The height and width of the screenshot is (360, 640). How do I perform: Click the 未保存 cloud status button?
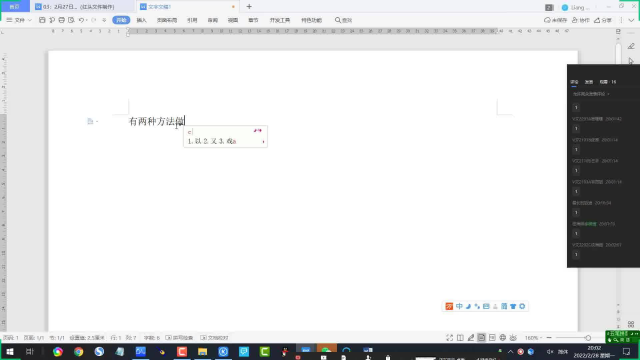point(556,20)
